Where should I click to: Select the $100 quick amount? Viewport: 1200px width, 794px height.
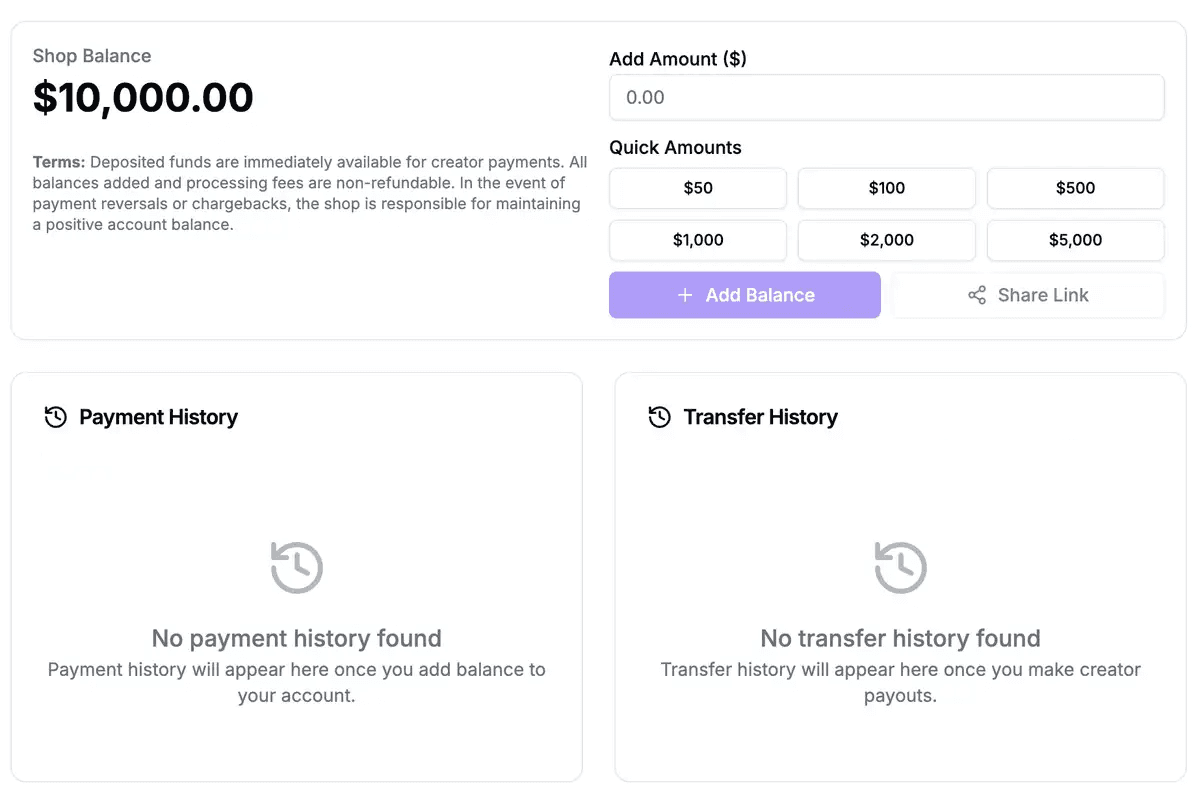pos(886,188)
